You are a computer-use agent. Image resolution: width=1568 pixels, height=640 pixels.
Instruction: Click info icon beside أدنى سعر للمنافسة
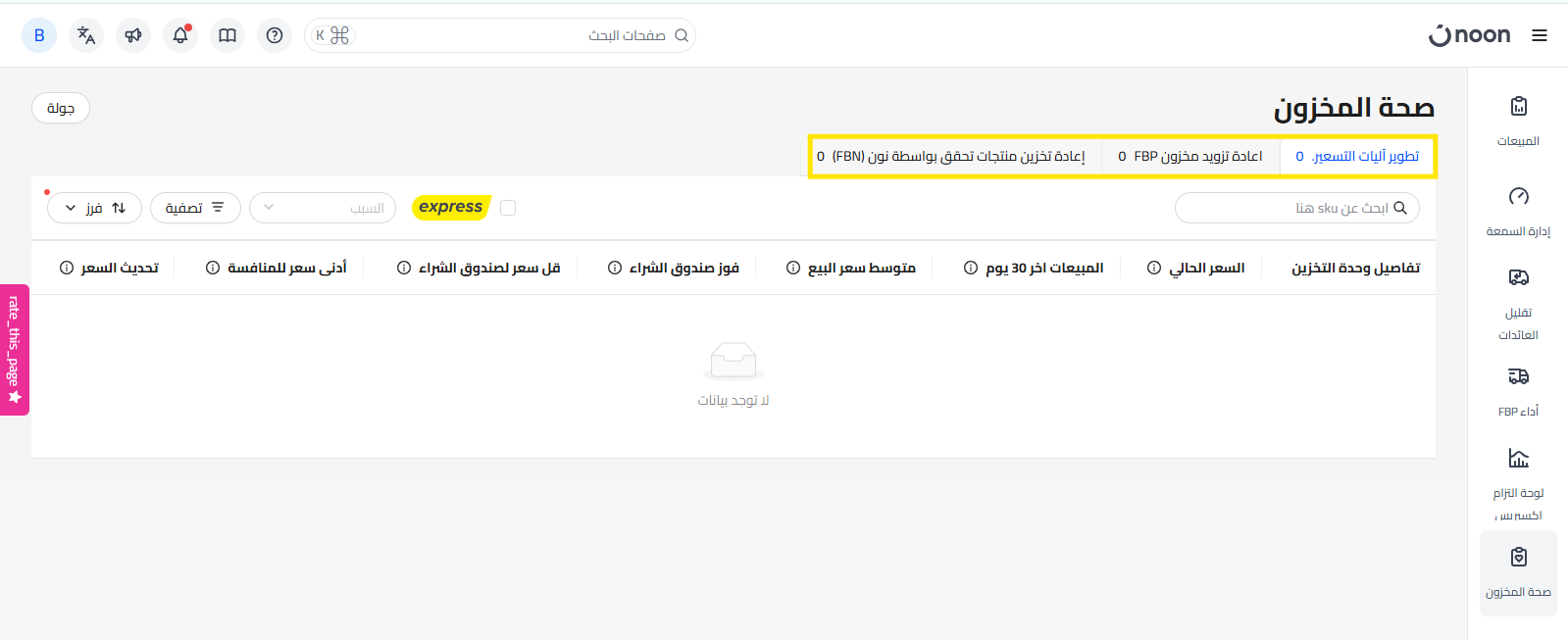213,268
